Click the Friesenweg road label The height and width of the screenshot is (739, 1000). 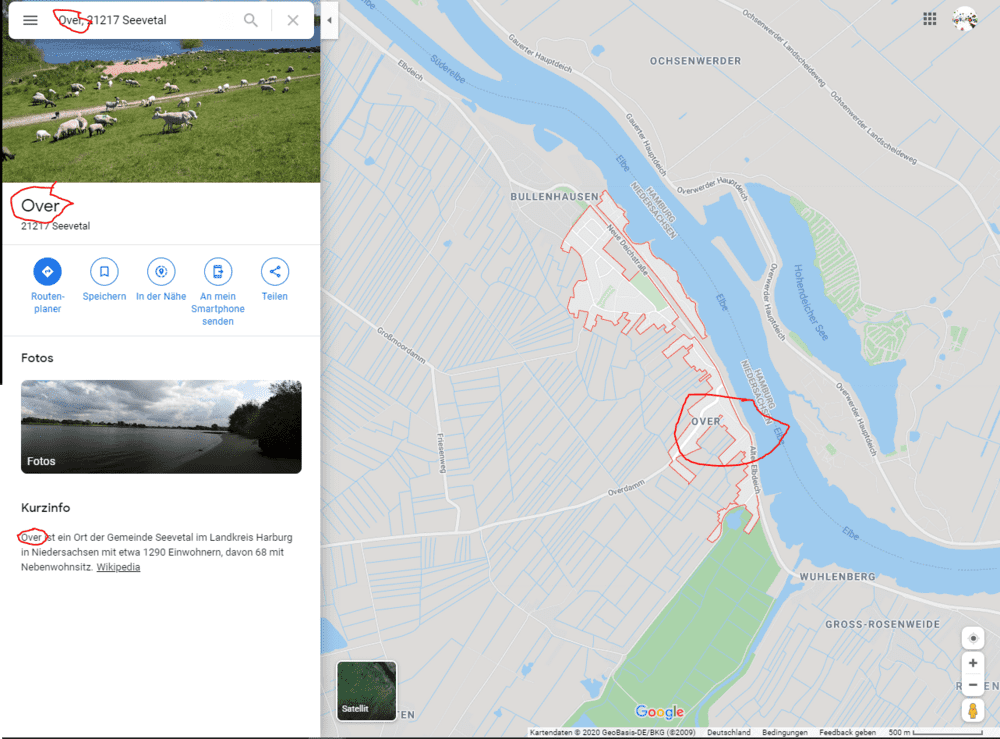(x=441, y=453)
